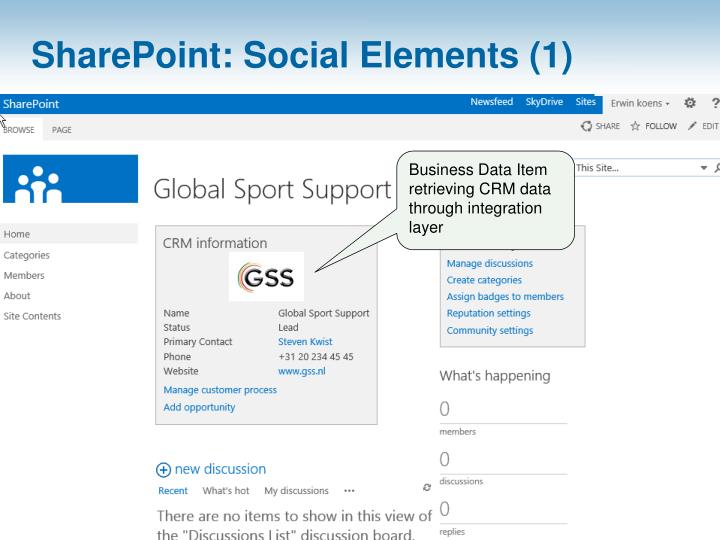Start a new discussion
This screenshot has height=540, width=720.
220,469
